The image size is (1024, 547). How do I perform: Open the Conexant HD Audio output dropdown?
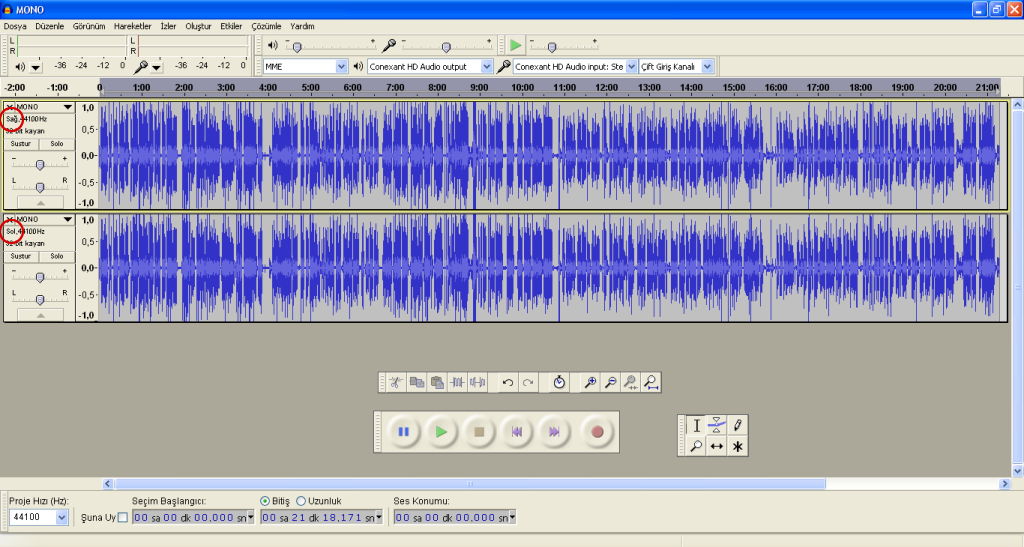(430, 67)
